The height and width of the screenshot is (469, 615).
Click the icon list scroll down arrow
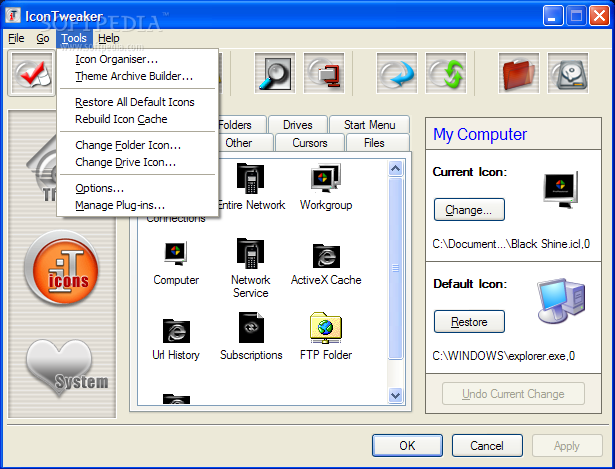(x=395, y=395)
